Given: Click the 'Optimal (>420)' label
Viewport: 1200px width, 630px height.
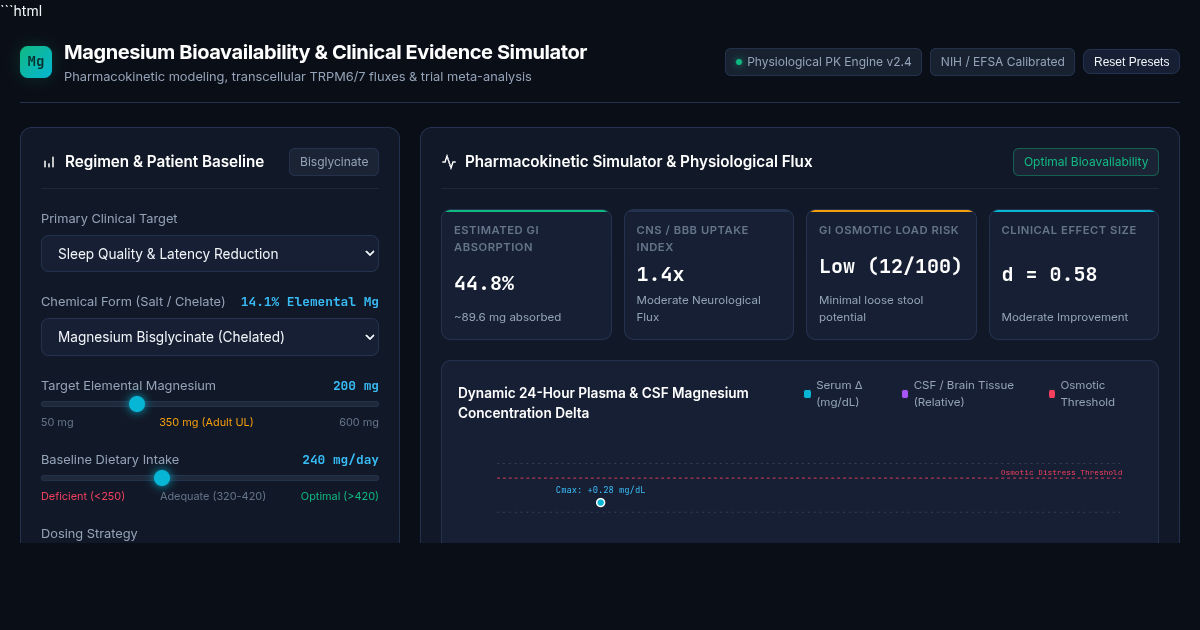Looking at the screenshot, I should pos(340,496).
